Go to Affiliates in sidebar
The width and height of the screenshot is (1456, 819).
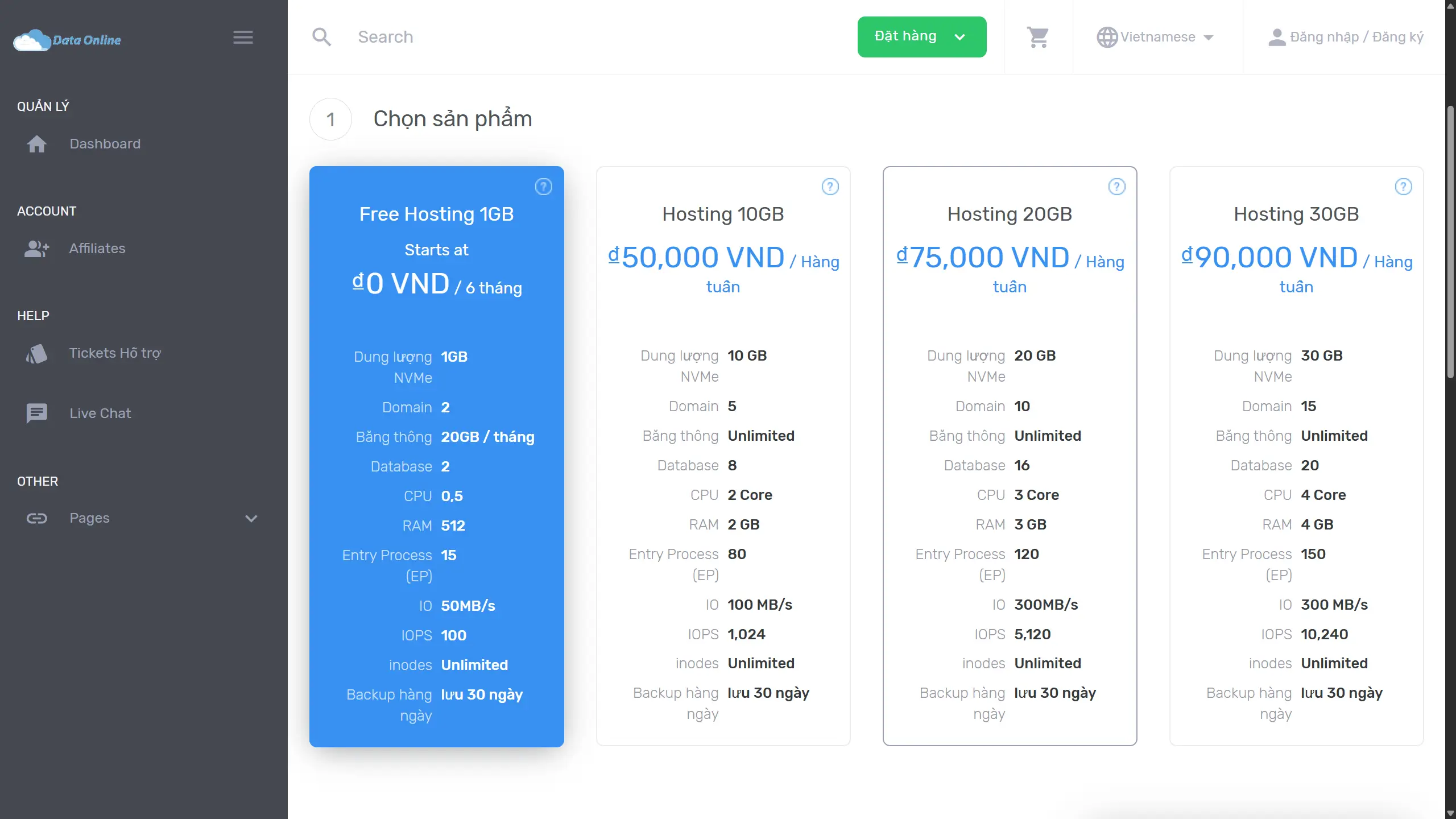pyautogui.click(x=97, y=249)
